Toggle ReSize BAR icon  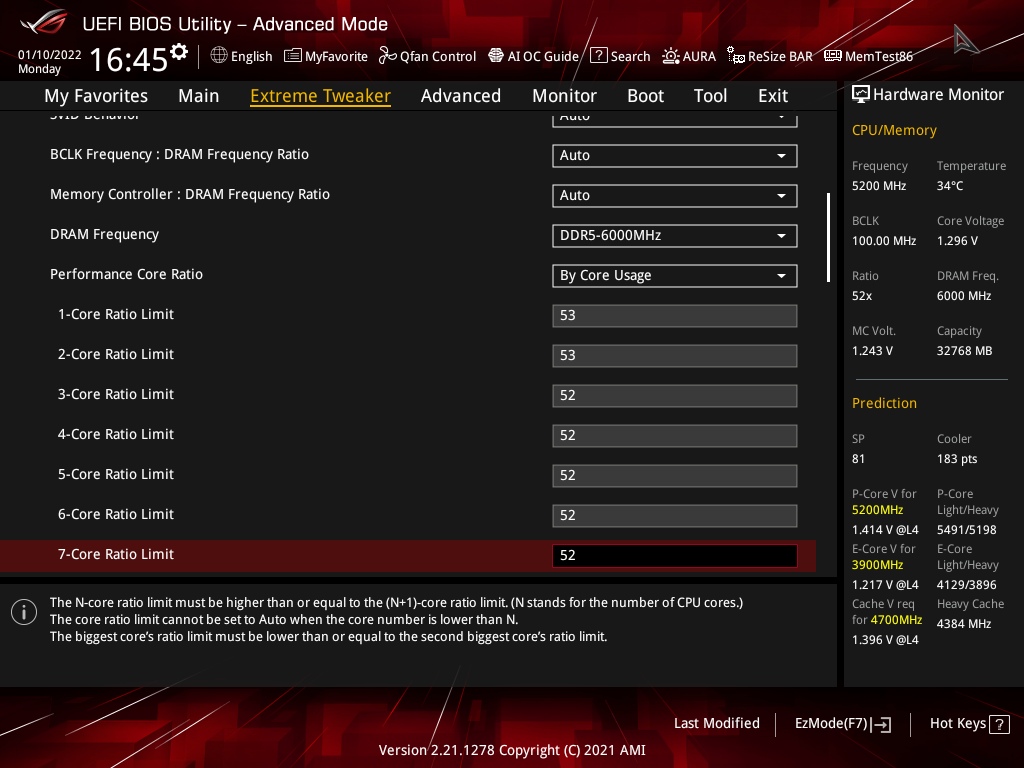tap(736, 56)
